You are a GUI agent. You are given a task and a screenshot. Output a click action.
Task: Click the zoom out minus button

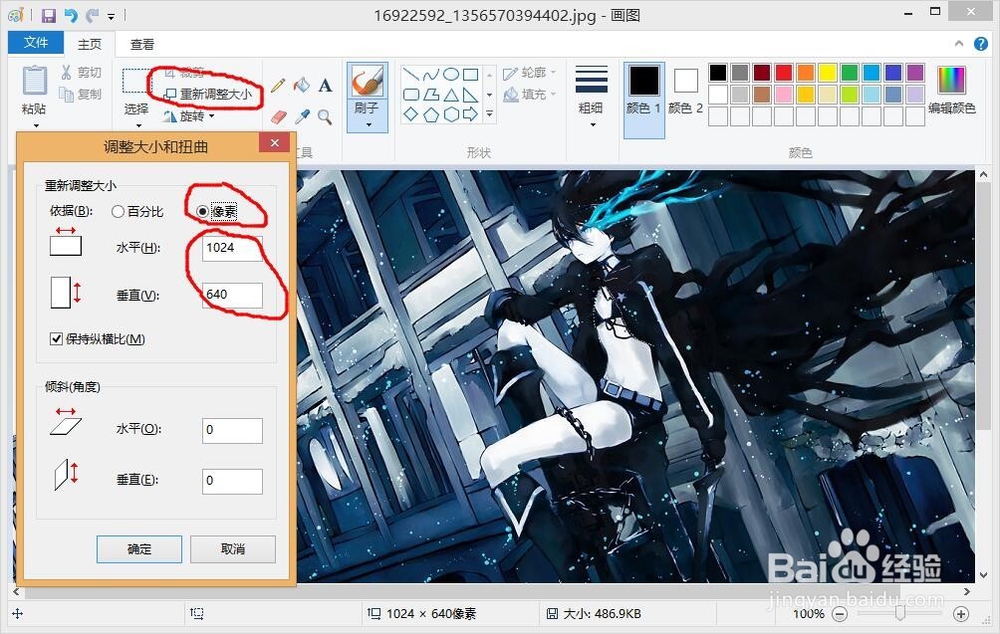tap(840, 614)
